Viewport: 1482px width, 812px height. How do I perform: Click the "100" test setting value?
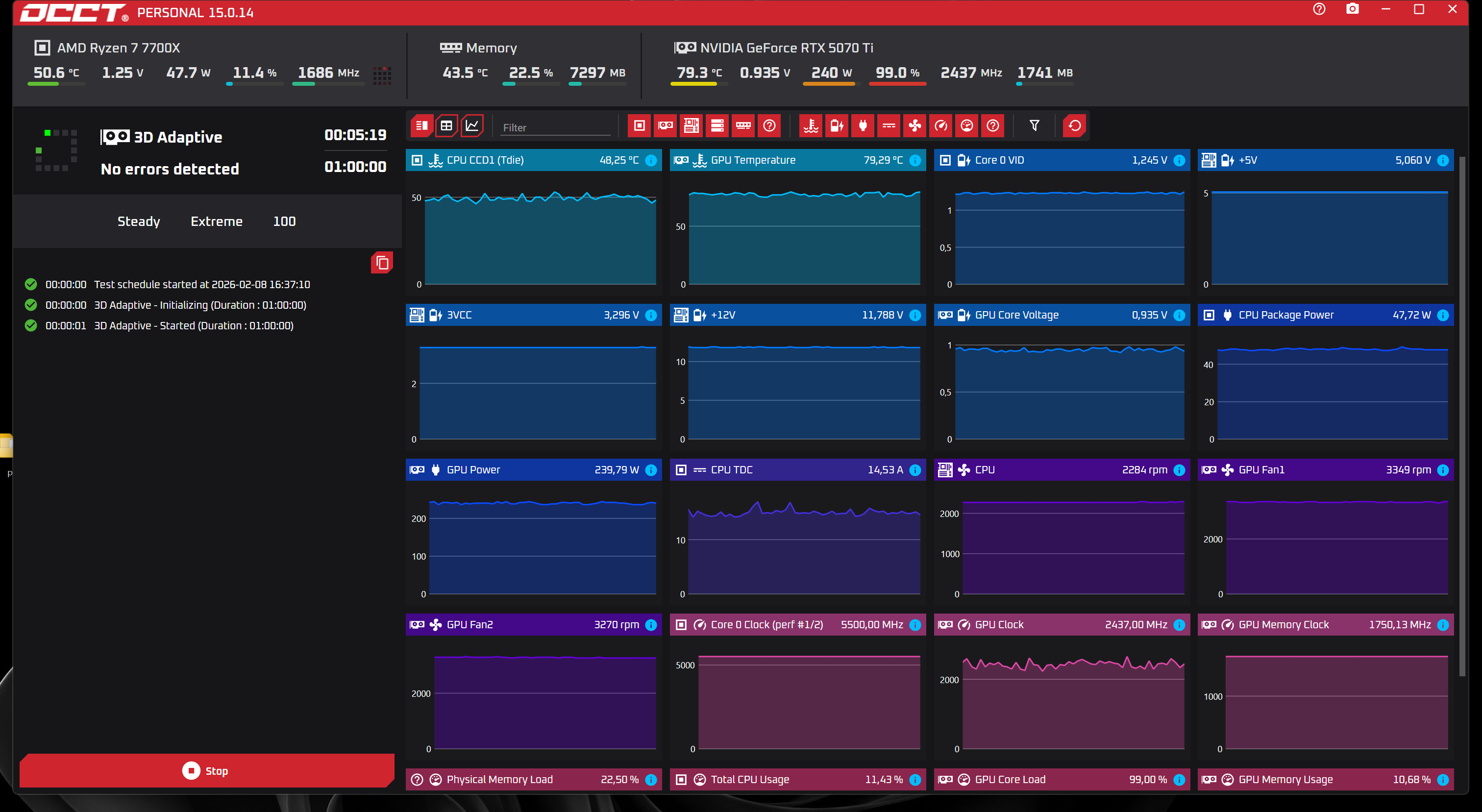pyautogui.click(x=284, y=221)
